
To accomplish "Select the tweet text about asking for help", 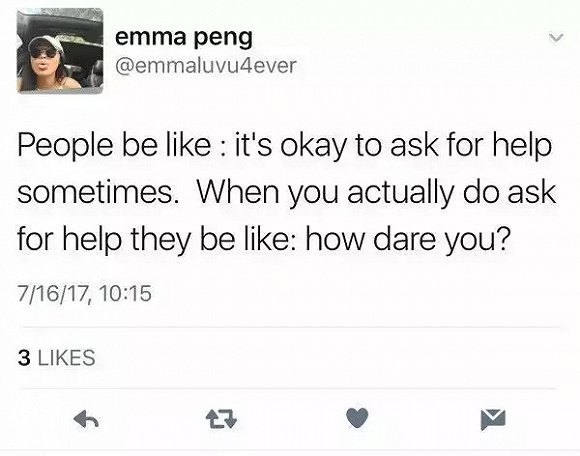I will pos(287,192).
